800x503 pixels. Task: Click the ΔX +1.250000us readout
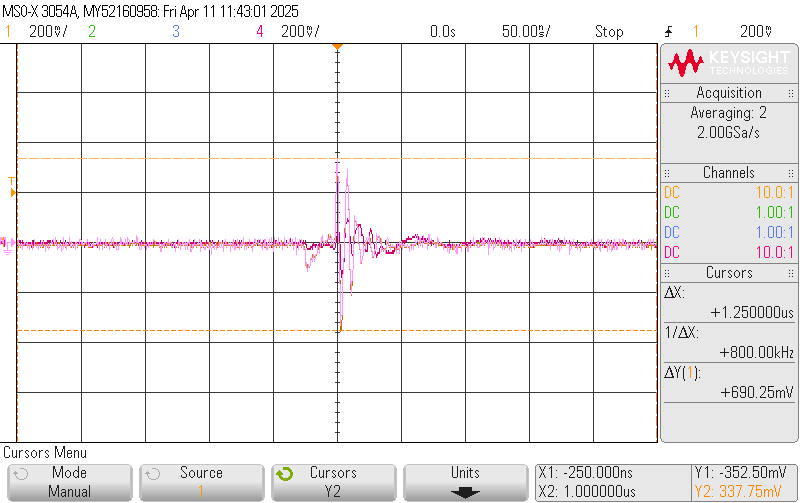point(729,303)
